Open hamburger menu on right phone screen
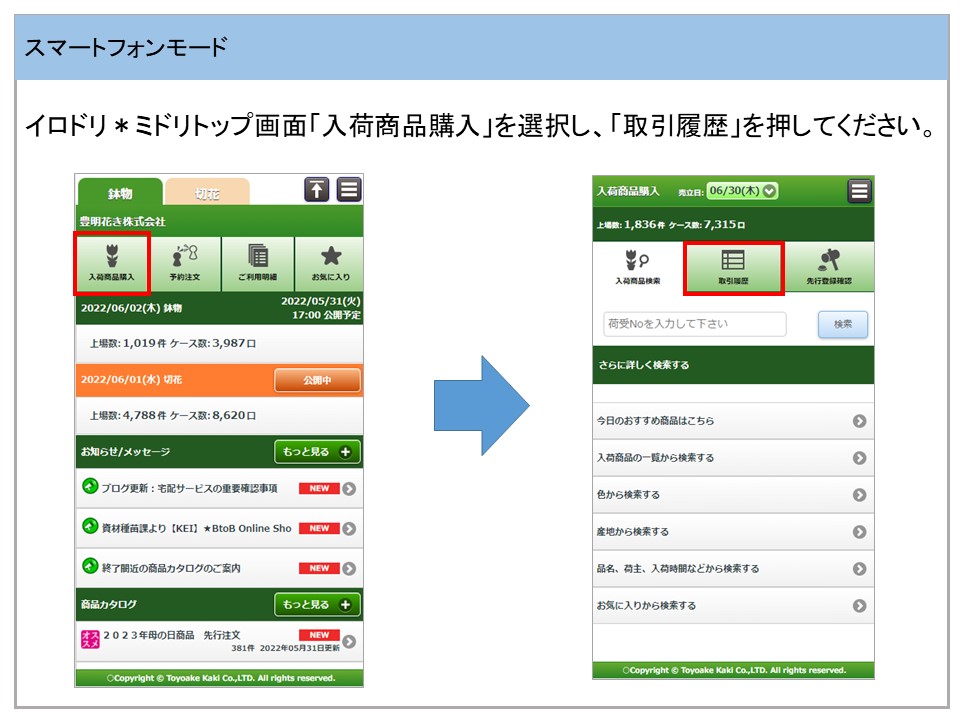The height and width of the screenshot is (720, 960). 859,191
